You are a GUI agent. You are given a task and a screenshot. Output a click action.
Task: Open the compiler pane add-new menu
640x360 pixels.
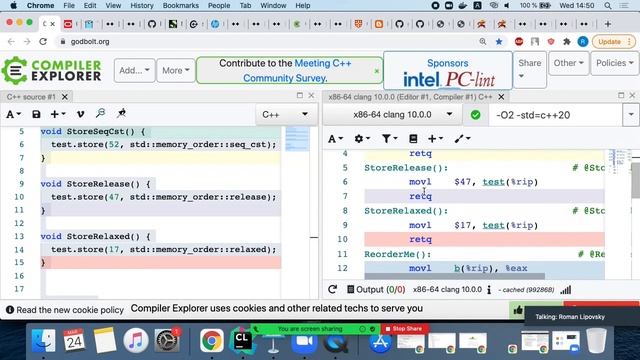(435, 139)
